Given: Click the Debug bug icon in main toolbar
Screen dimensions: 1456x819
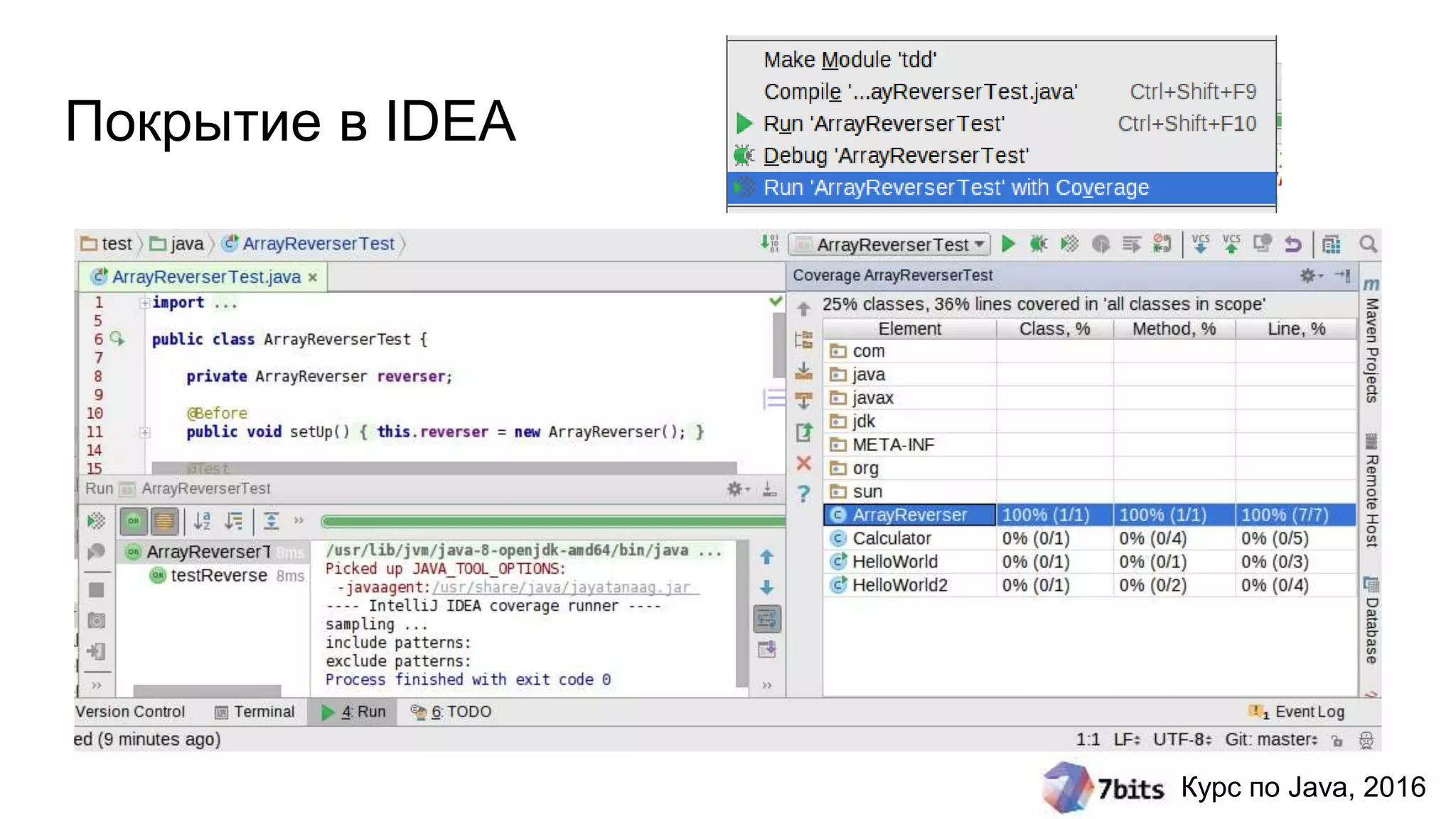Looking at the screenshot, I should pyautogui.click(x=1039, y=245).
